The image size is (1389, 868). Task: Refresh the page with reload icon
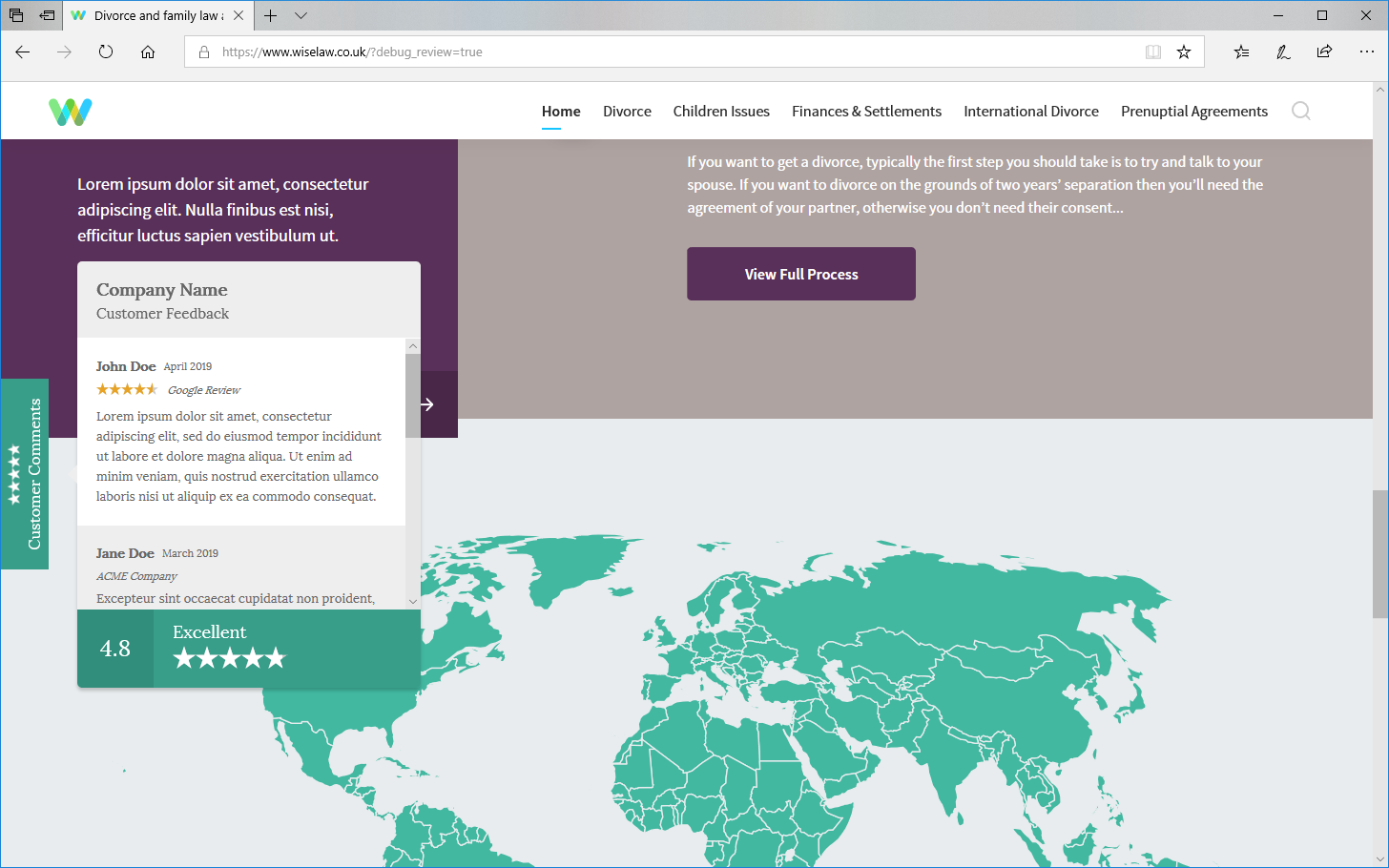[x=106, y=52]
